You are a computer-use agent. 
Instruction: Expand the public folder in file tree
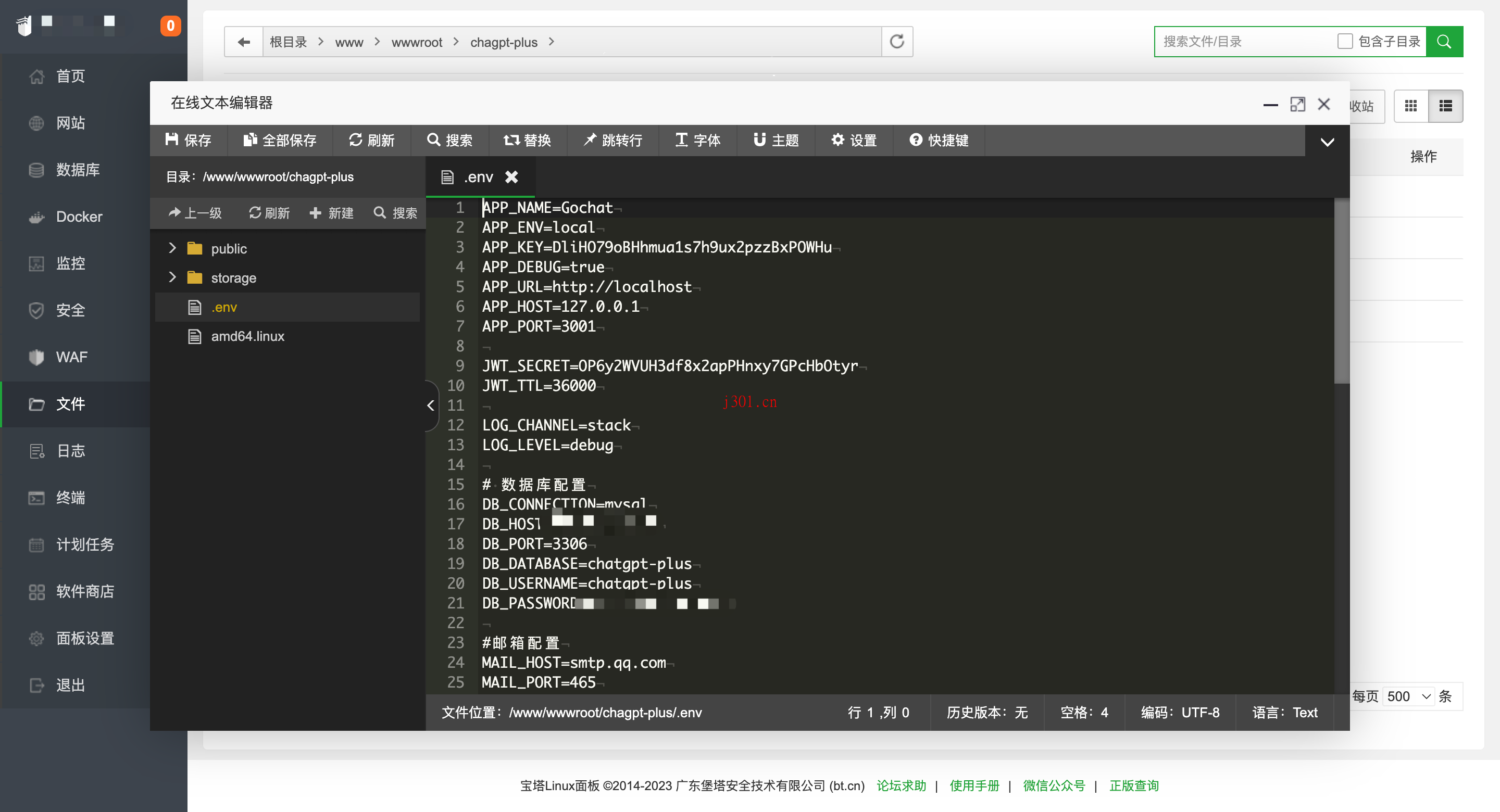(x=172, y=248)
